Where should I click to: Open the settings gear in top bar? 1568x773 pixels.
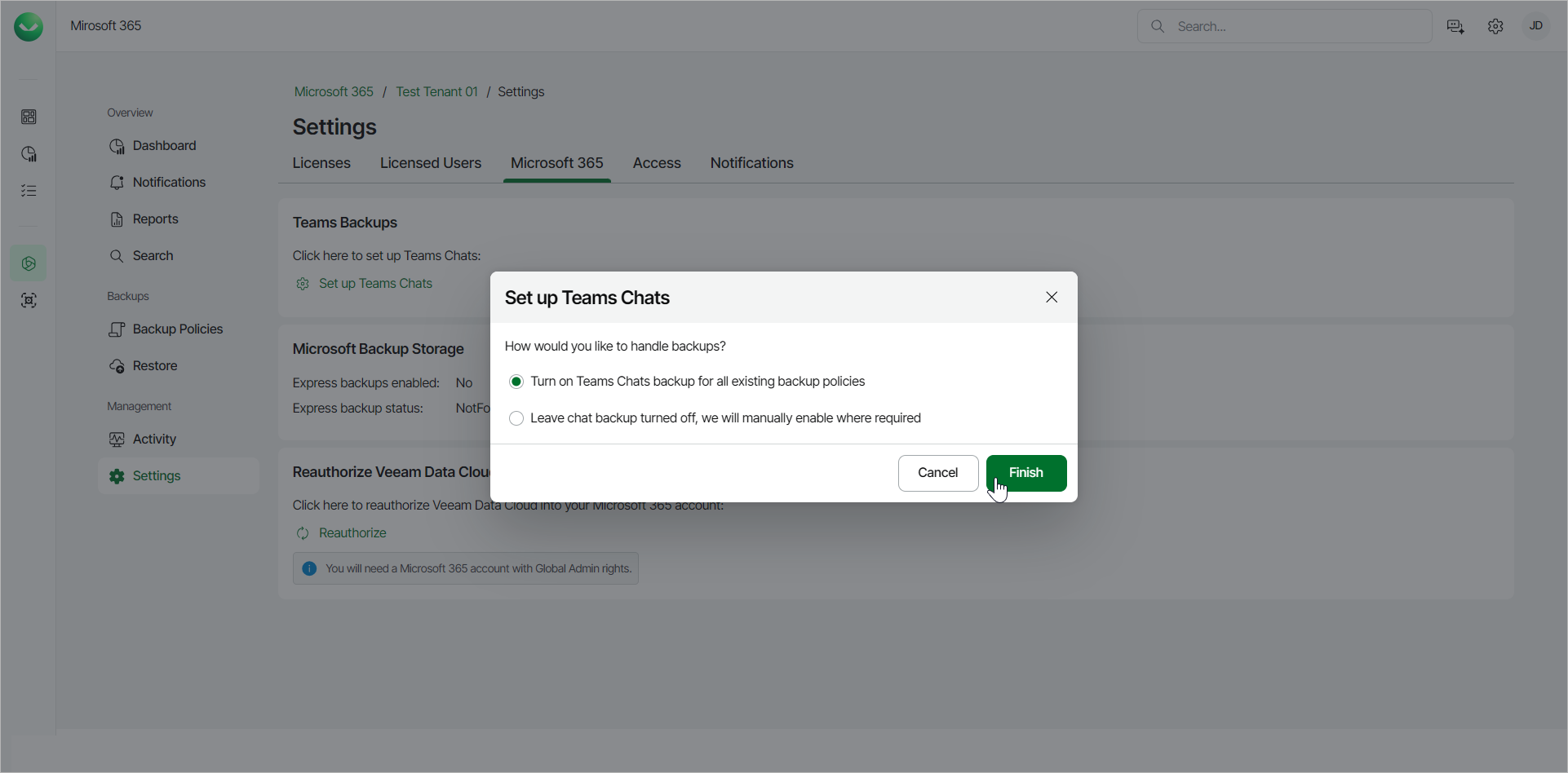tap(1495, 27)
